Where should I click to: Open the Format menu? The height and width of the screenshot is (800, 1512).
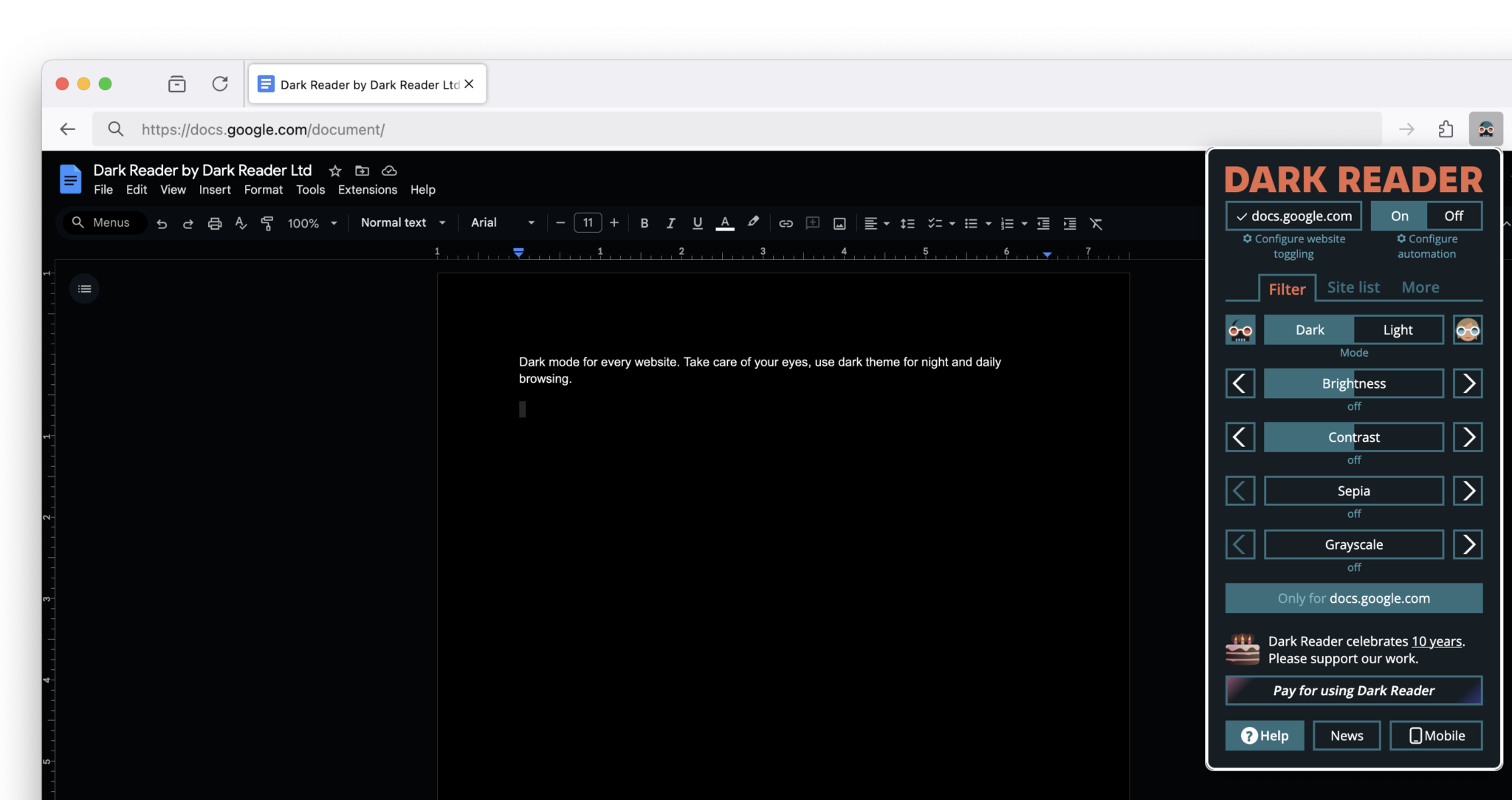[x=263, y=190]
